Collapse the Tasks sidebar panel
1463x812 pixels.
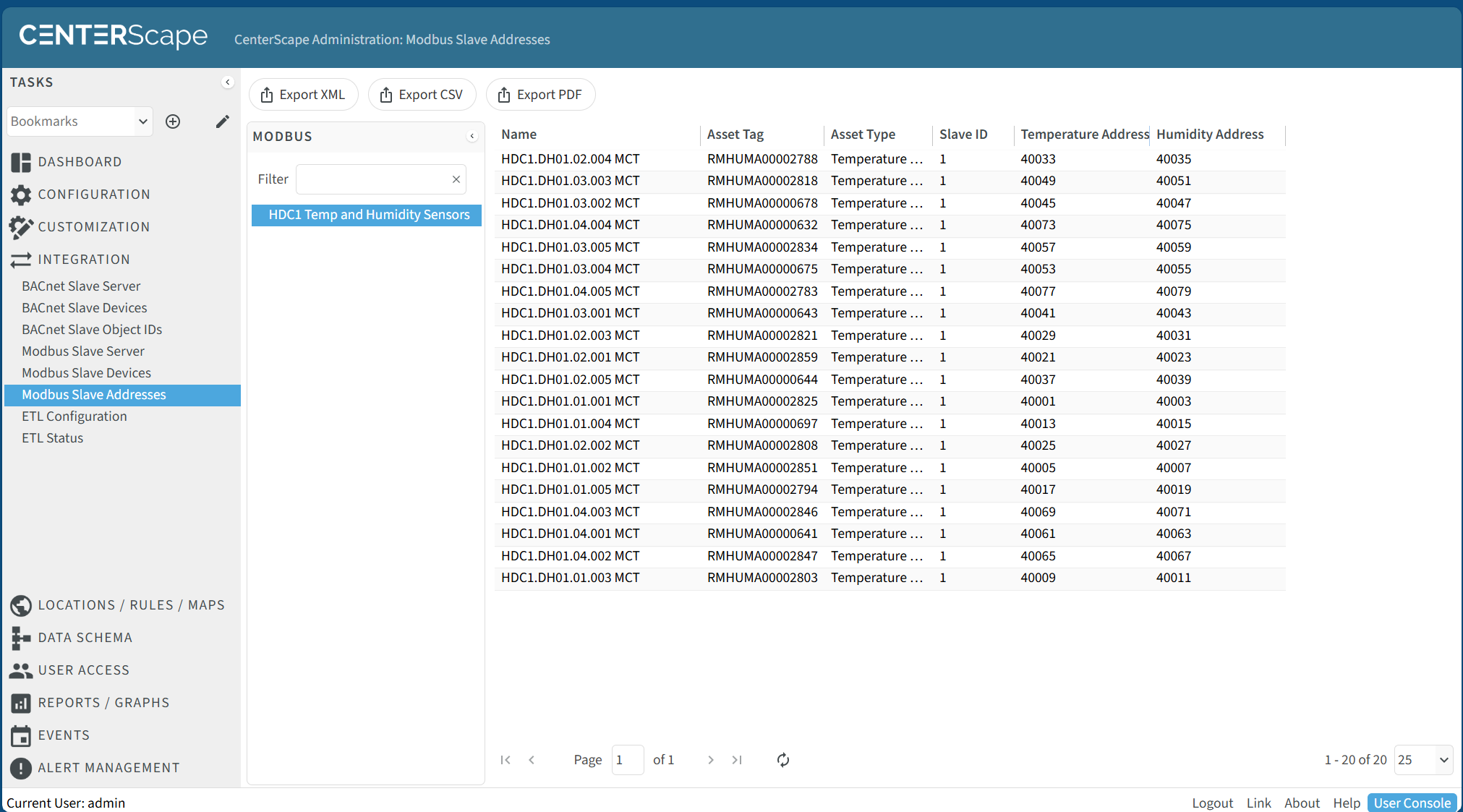pyautogui.click(x=228, y=82)
